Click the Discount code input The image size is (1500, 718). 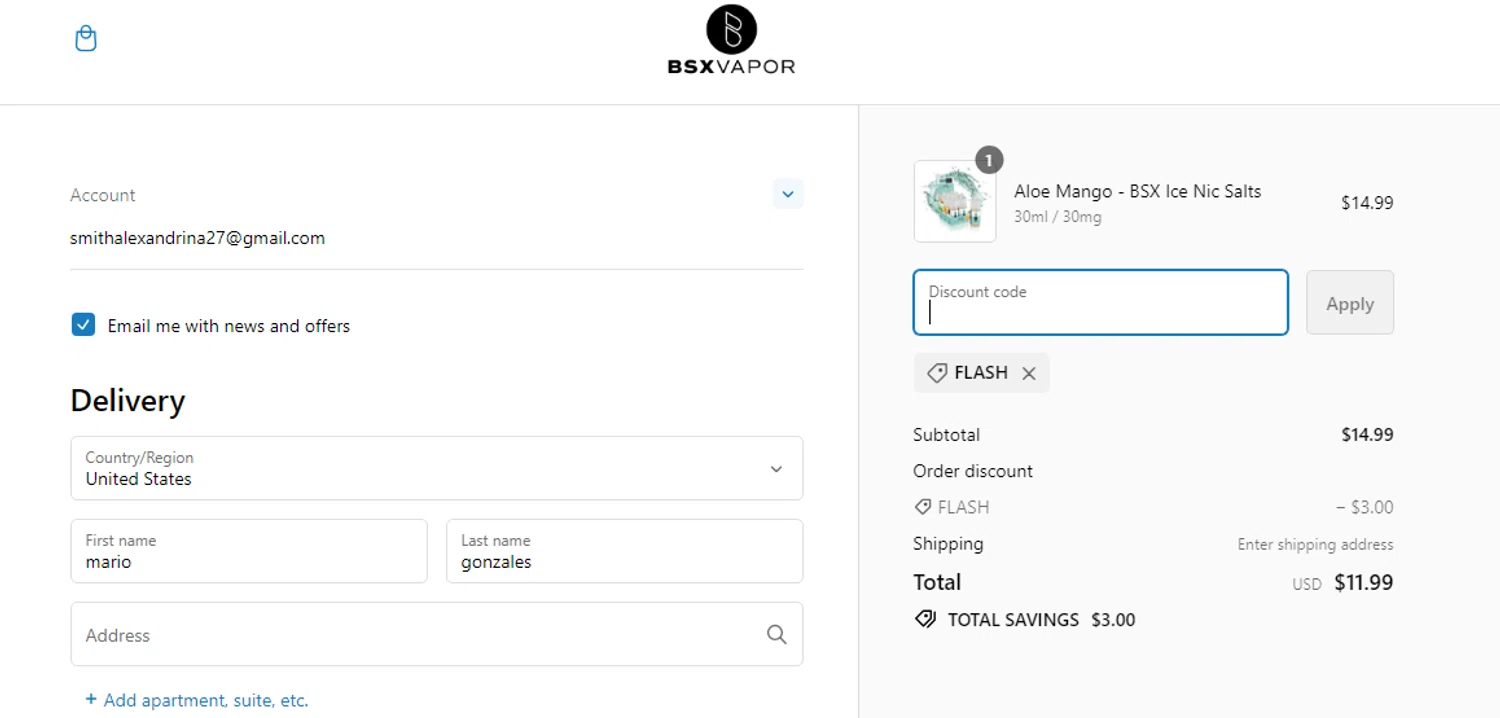[1100, 302]
